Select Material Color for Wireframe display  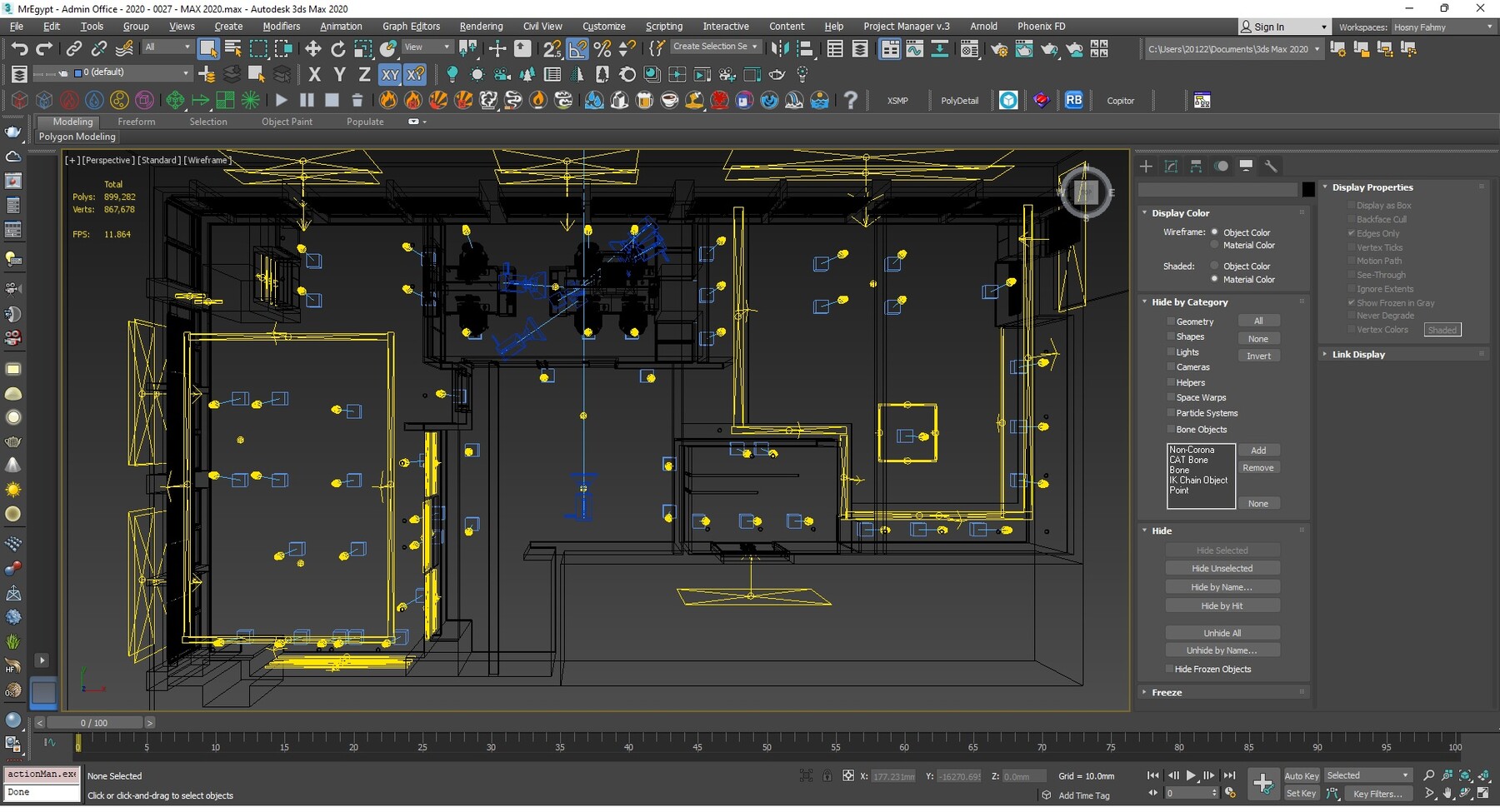pyautogui.click(x=1214, y=246)
